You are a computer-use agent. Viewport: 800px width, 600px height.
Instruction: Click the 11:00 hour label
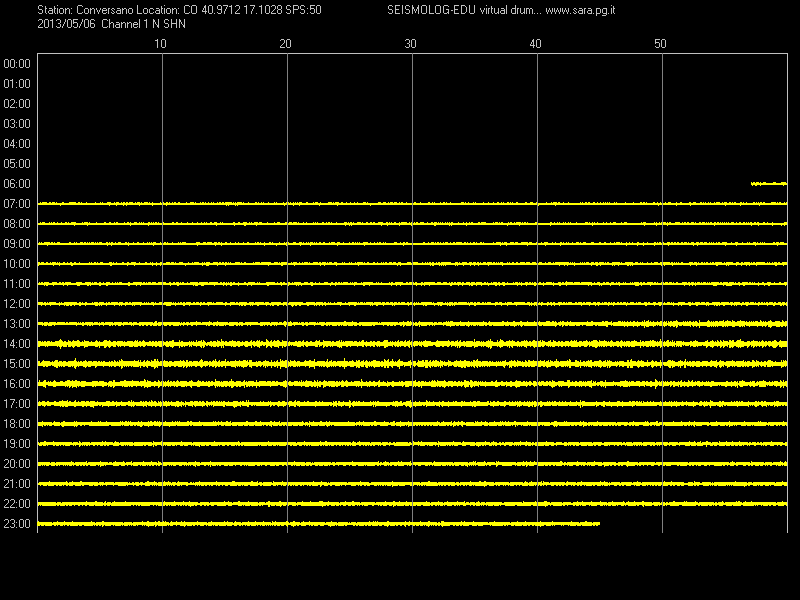click(17, 284)
